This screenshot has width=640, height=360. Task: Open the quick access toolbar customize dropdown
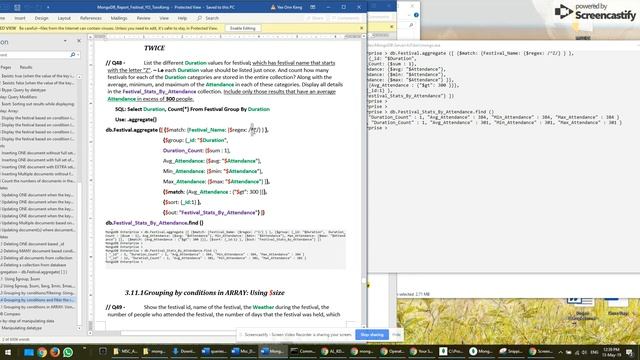48,7
